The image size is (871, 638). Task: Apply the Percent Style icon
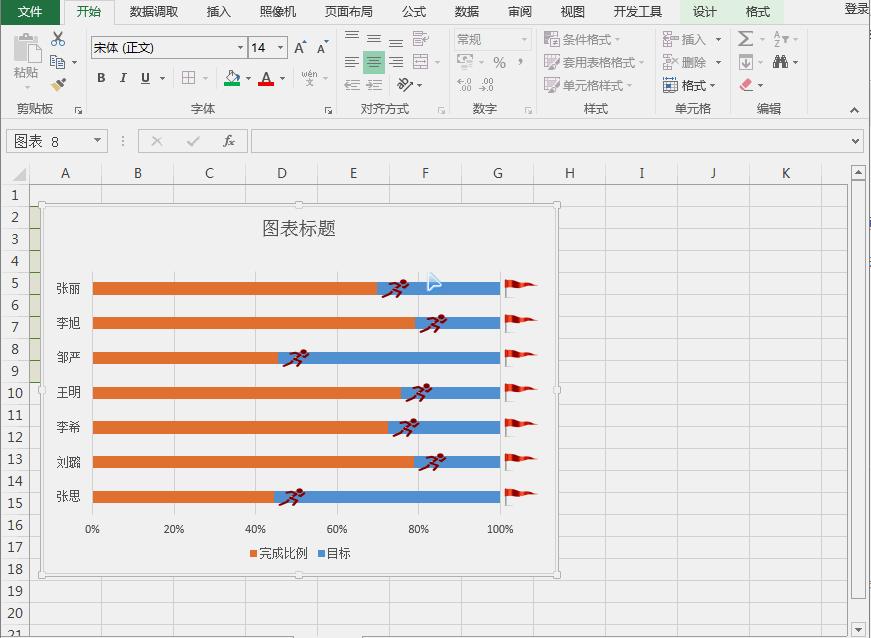(x=499, y=63)
